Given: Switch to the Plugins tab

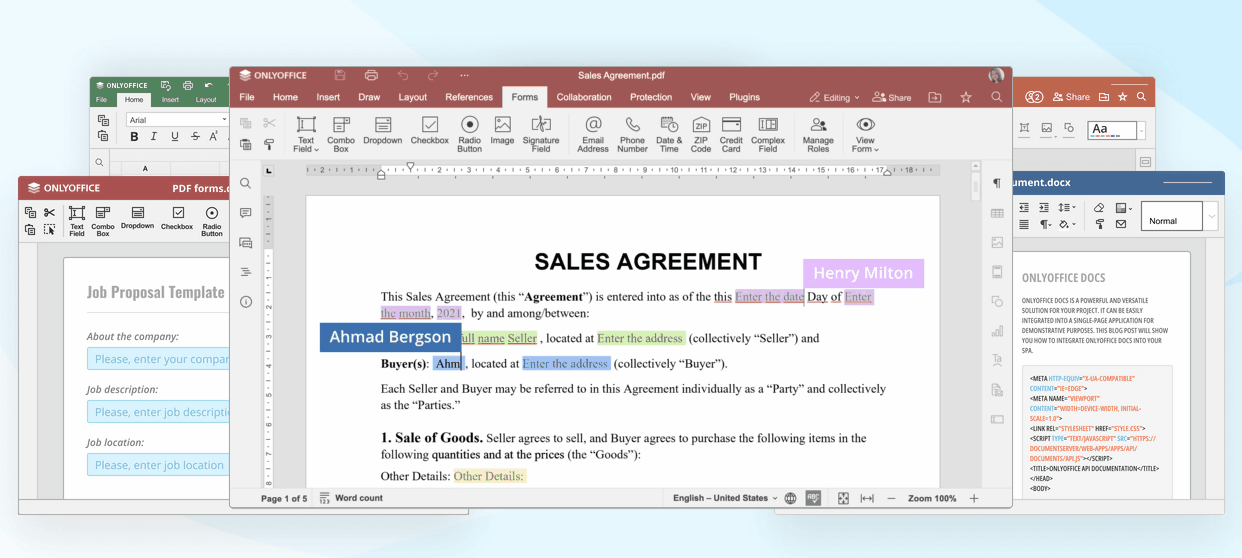Looking at the screenshot, I should [x=745, y=97].
